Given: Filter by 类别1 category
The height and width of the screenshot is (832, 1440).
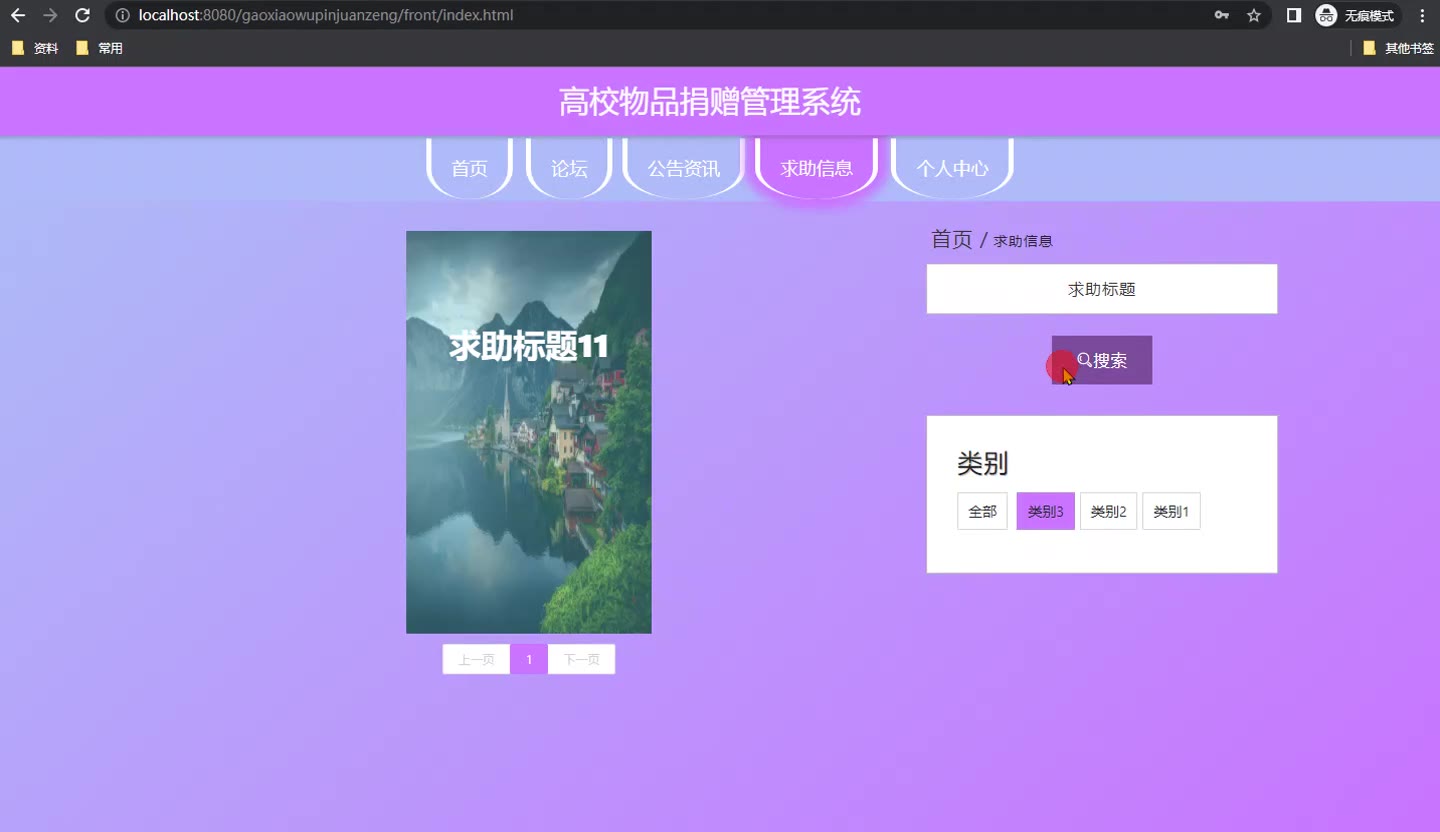Looking at the screenshot, I should (x=1171, y=511).
